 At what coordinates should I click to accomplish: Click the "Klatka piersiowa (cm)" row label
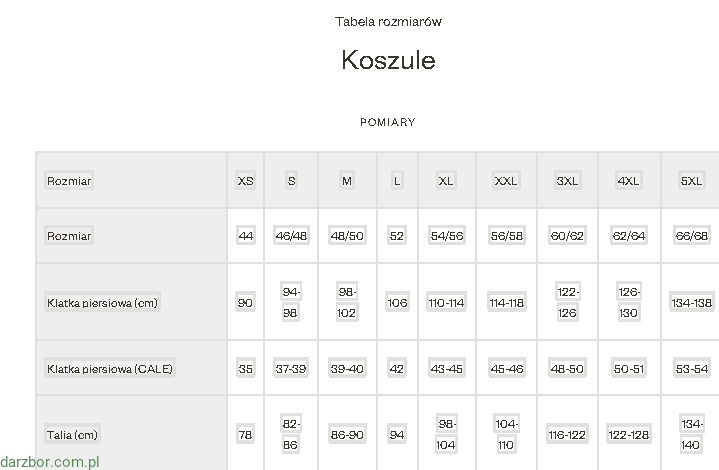(x=102, y=303)
